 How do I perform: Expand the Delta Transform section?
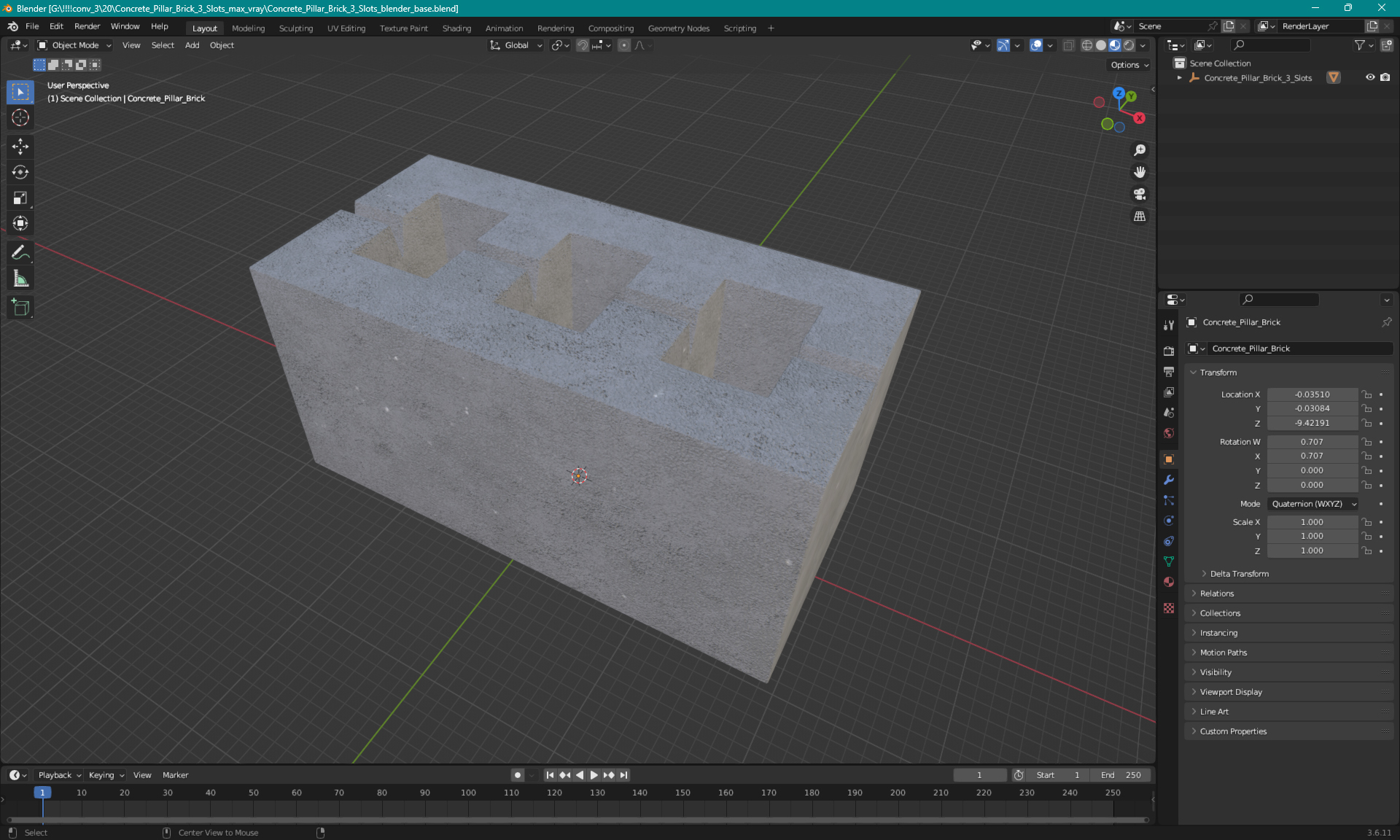point(1239,573)
